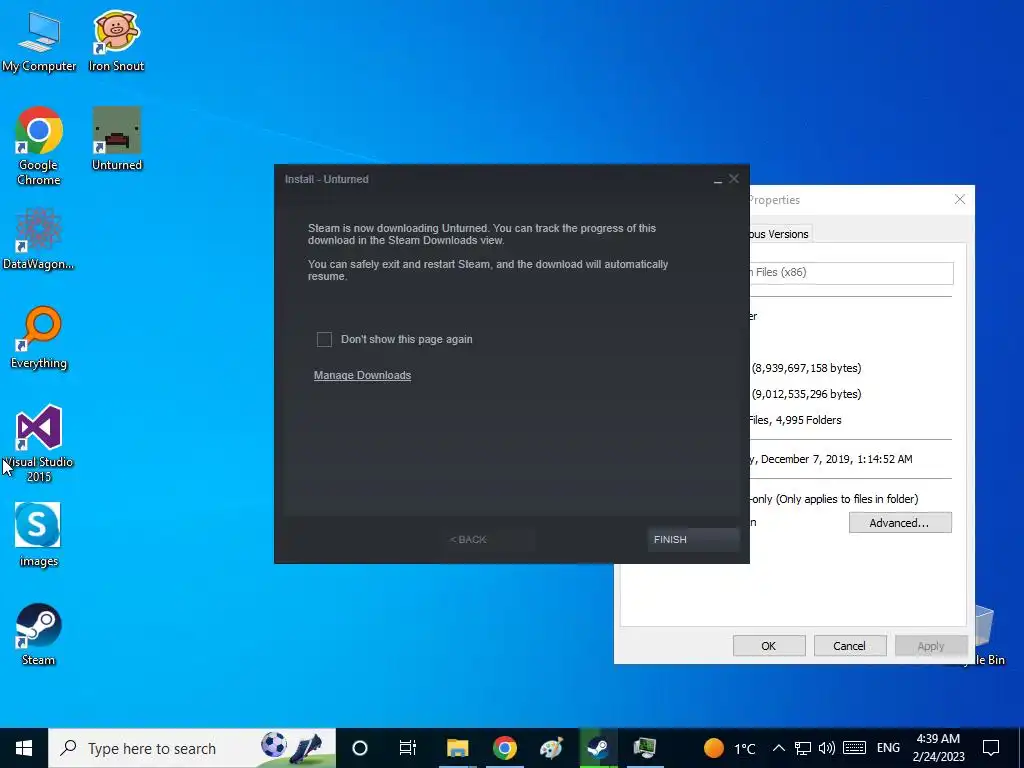Click the taskbar search box
The height and width of the screenshot is (768, 1024).
(x=192, y=748)
